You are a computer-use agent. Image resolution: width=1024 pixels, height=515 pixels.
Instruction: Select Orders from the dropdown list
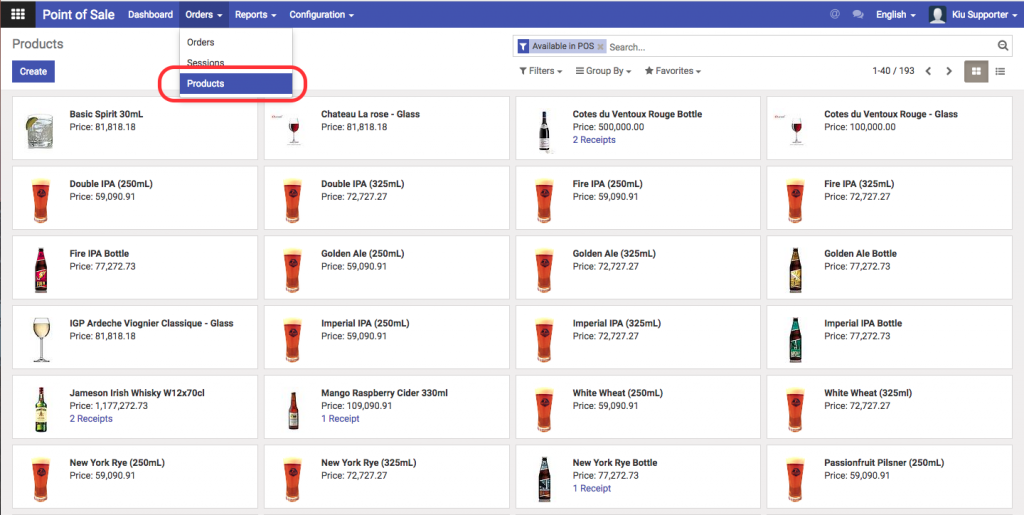pyautogui.click(x=236, y=42)
